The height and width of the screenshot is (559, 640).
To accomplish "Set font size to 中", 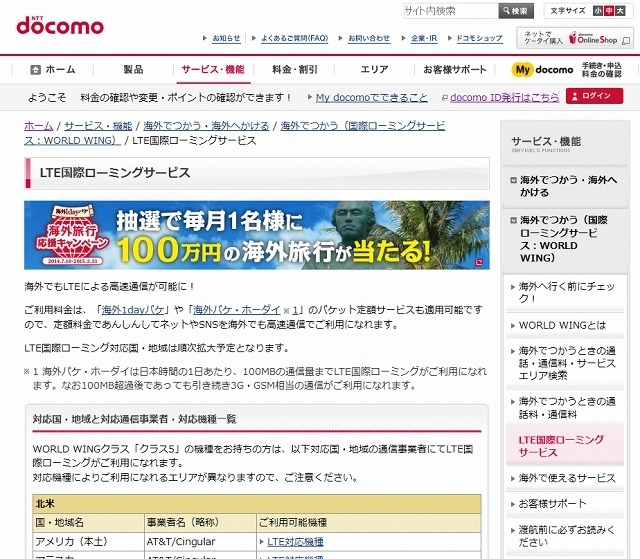I will point(609,11).
